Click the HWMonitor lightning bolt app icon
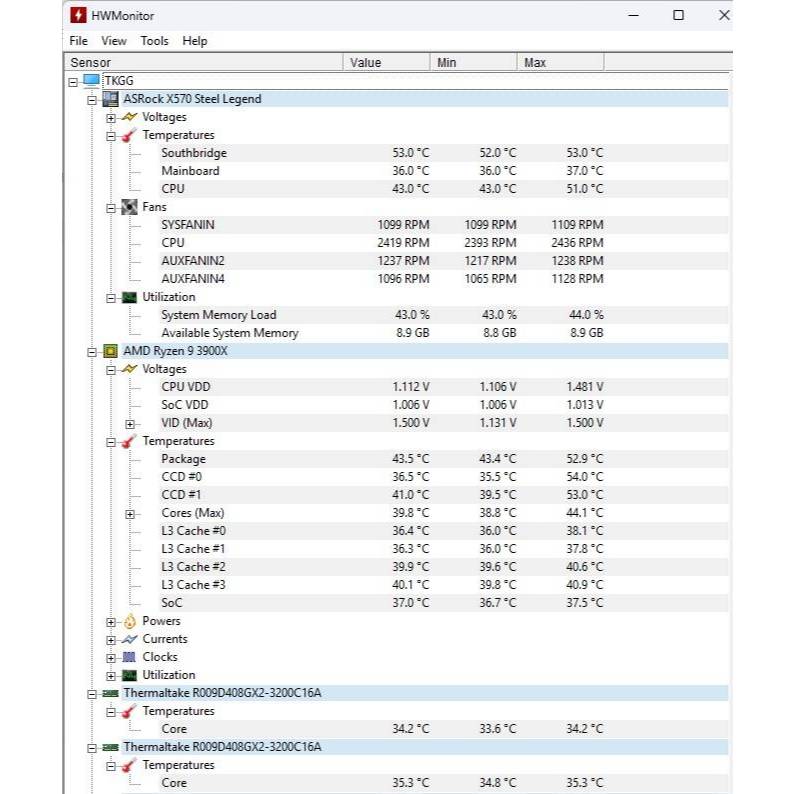Viewport: 794px width, 794px height. pos(77,16)
